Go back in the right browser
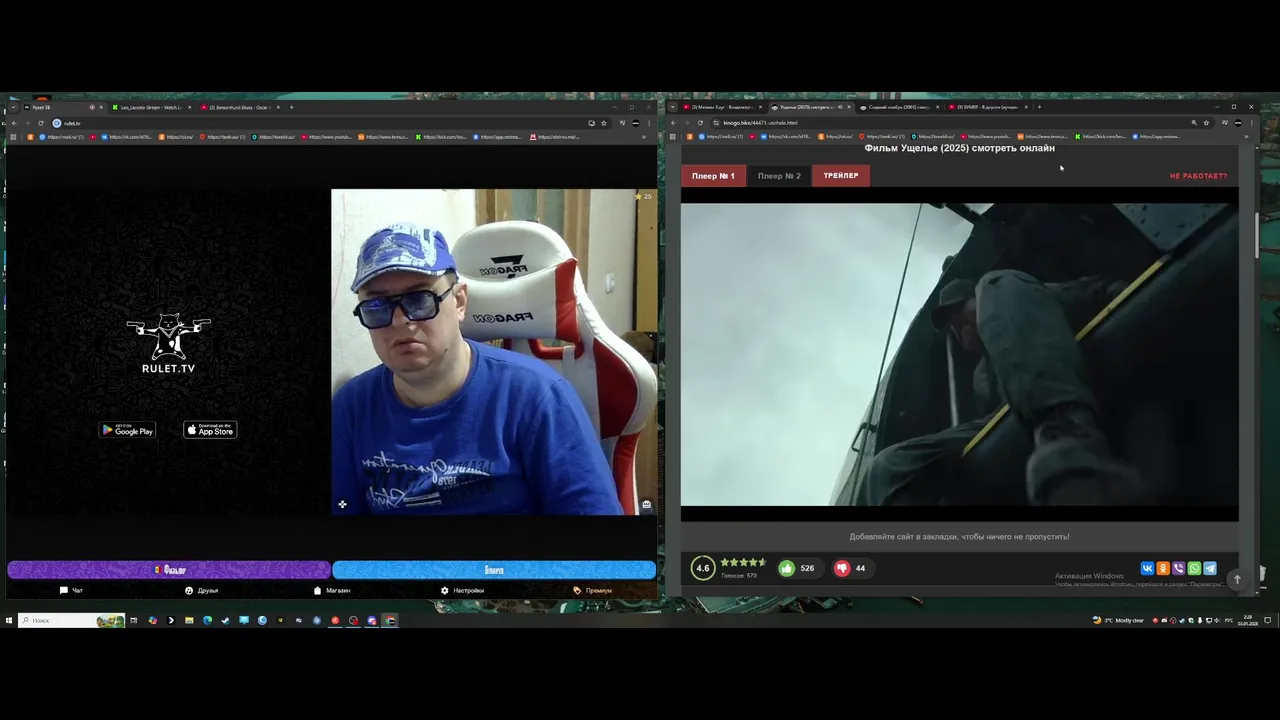The image size is (1280, 720). click(673, 123)
